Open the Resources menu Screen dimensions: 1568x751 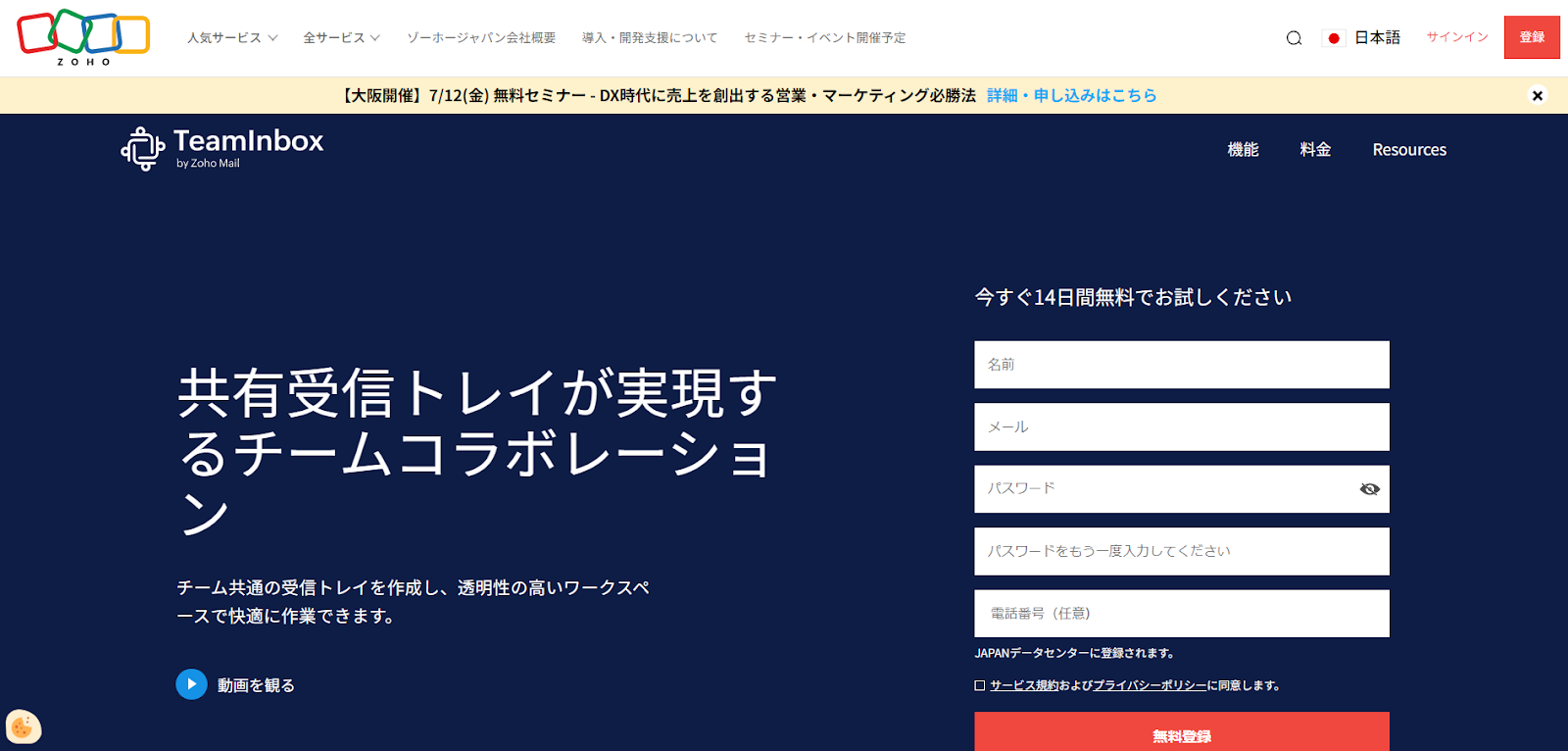[1409, 150]
